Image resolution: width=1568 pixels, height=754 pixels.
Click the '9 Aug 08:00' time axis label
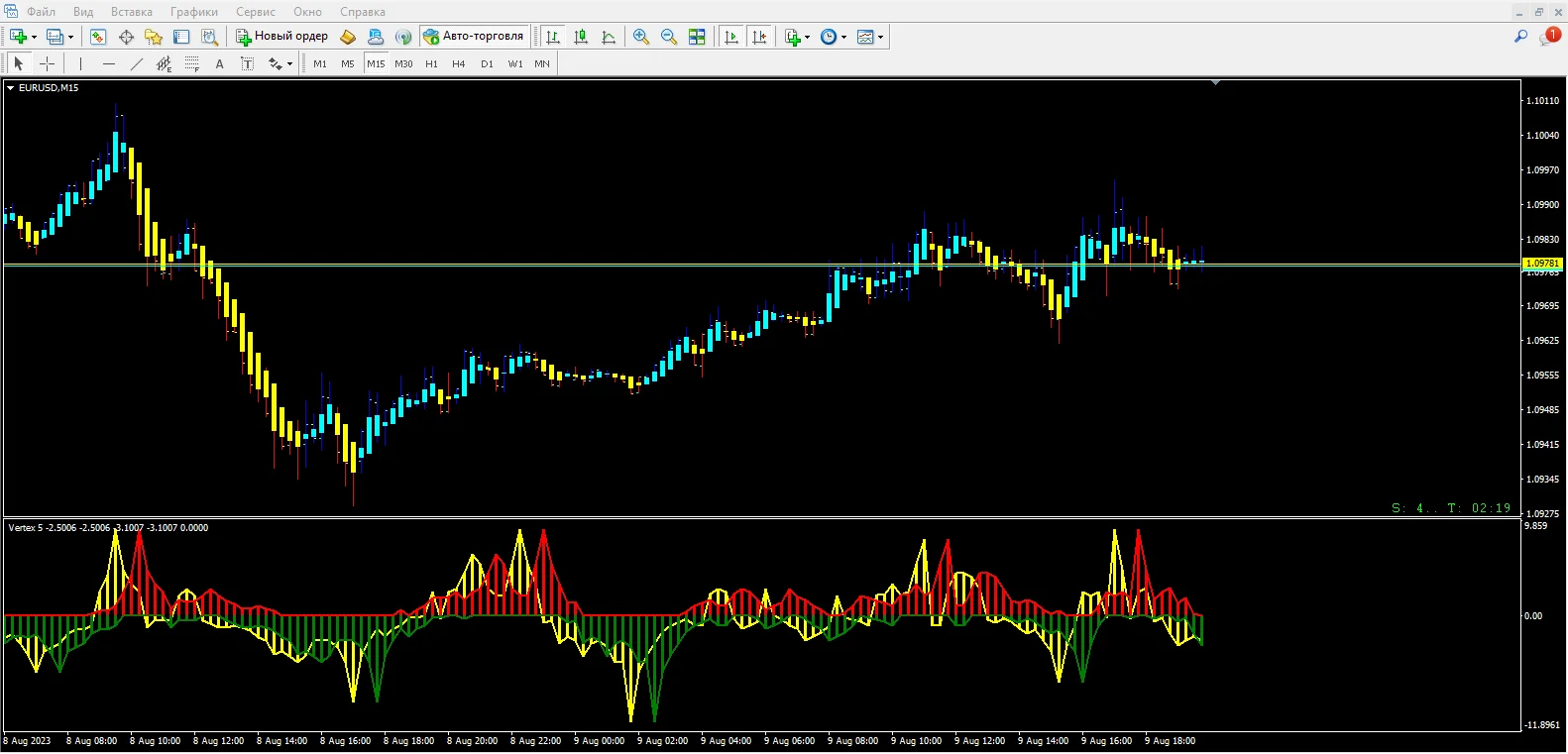[852, 741]
